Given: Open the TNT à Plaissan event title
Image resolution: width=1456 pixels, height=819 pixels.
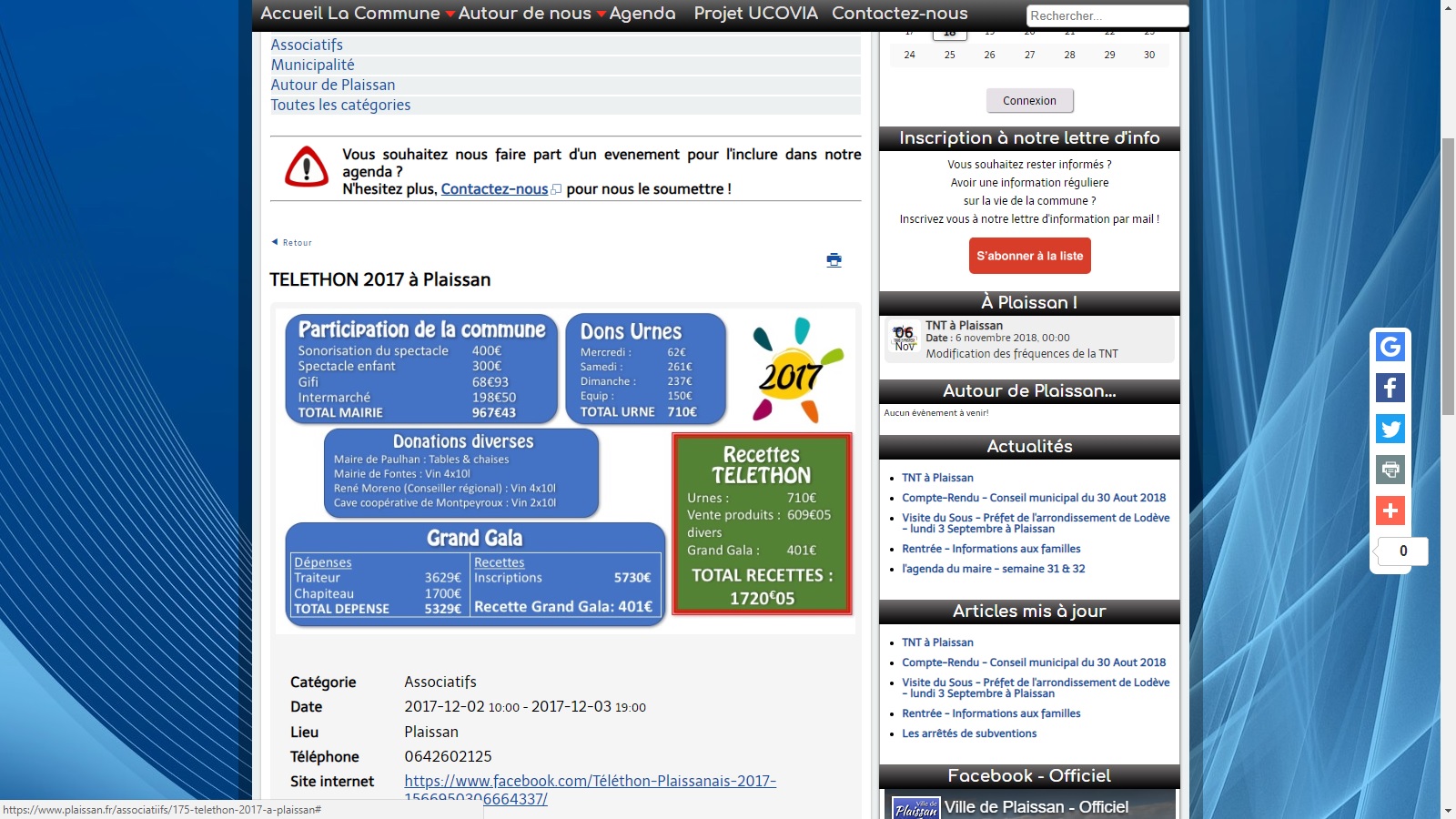Looking at the screenshot, I should [964, 326].
